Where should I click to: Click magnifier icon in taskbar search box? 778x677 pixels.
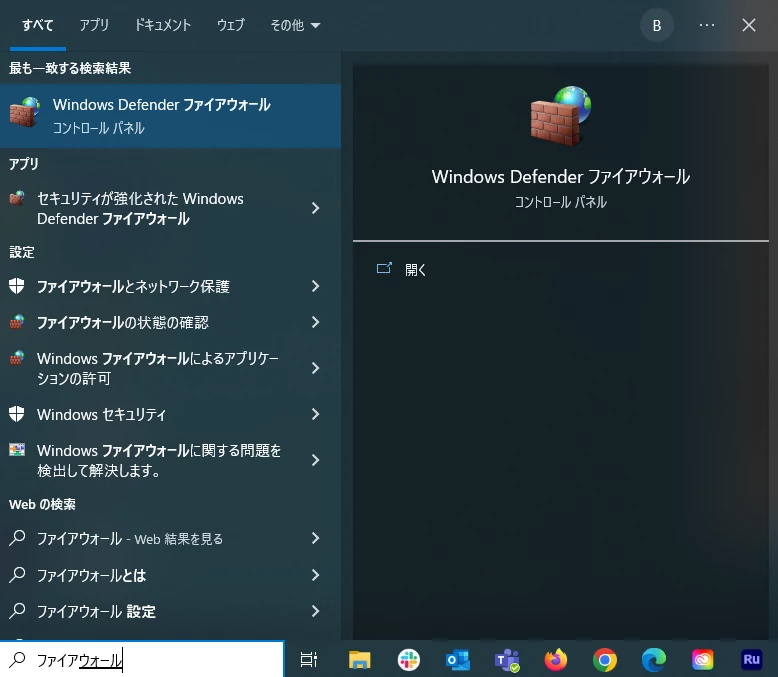[x=17, y=660]
